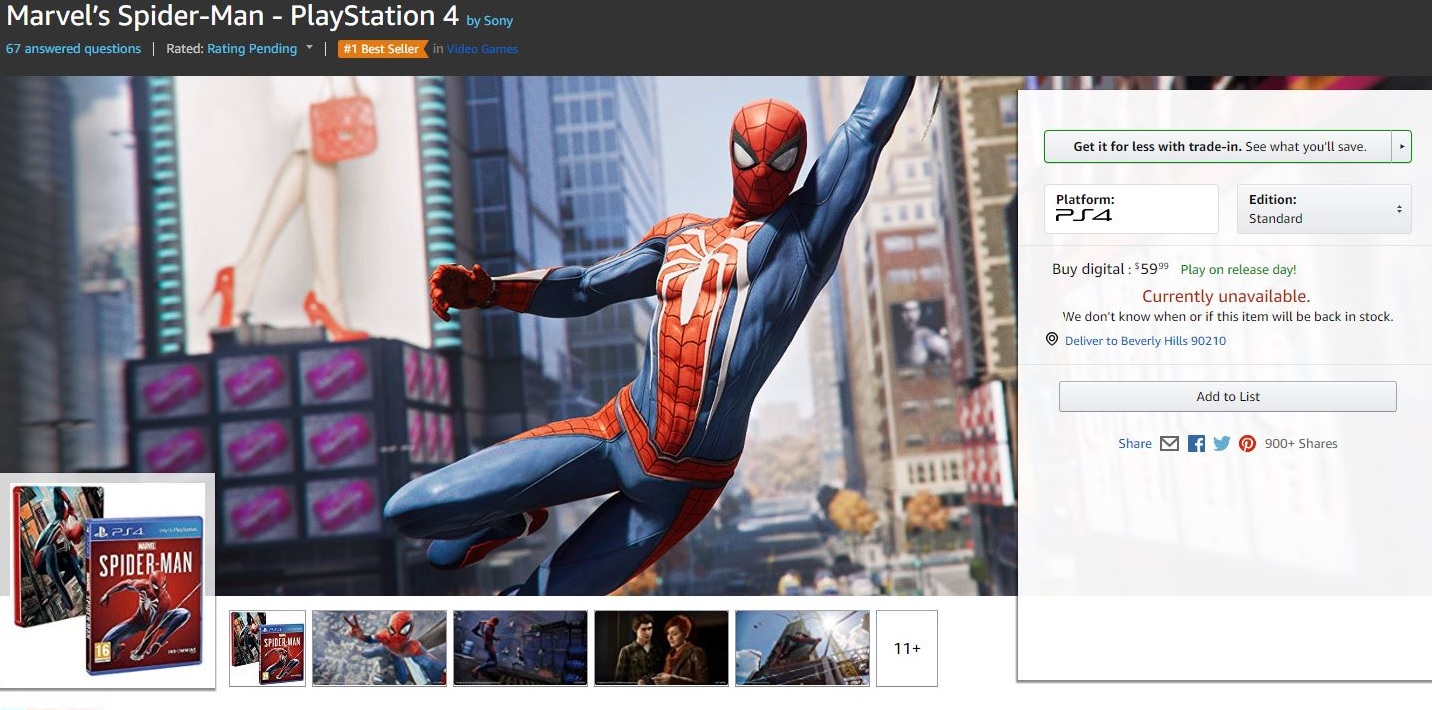Viewport: 1432px width, 710px height.
Task: Select the dark rooftop scene thumbnail
Action: 520,648
